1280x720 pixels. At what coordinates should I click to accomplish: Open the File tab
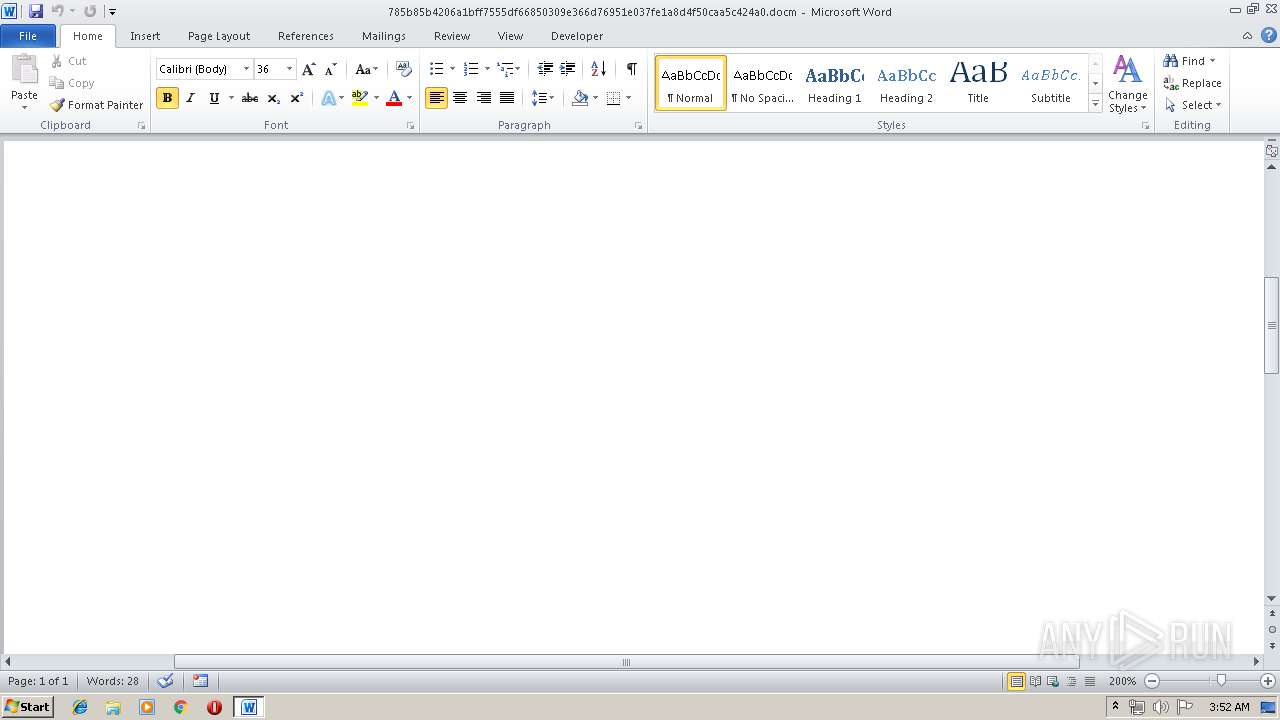[28, 36]
